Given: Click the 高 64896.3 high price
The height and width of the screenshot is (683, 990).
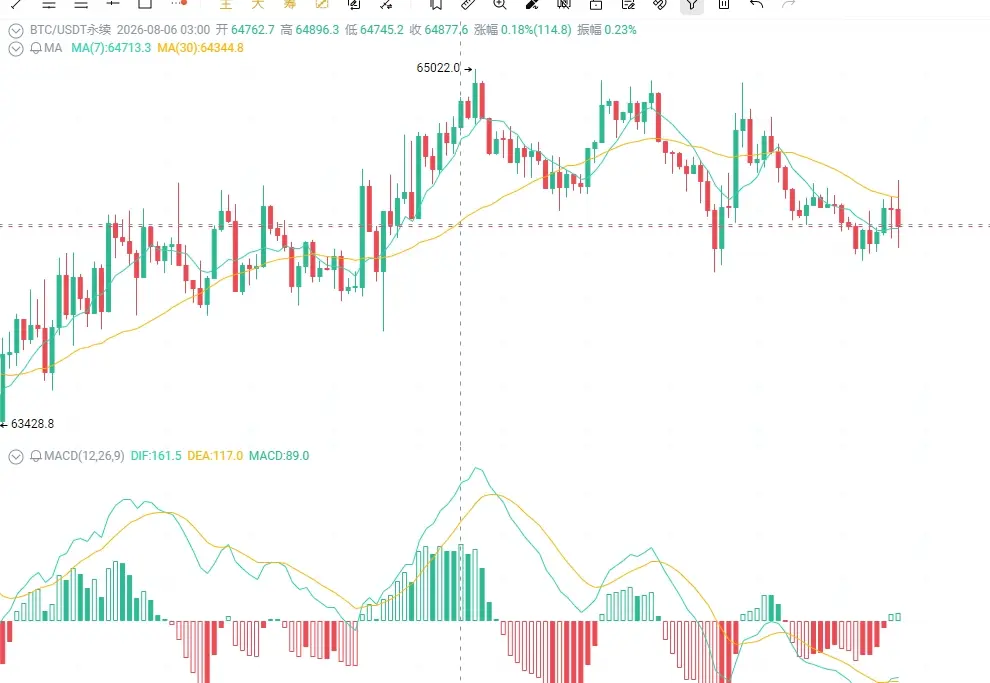Looking at the screenshot, I should tap(309, 30).
